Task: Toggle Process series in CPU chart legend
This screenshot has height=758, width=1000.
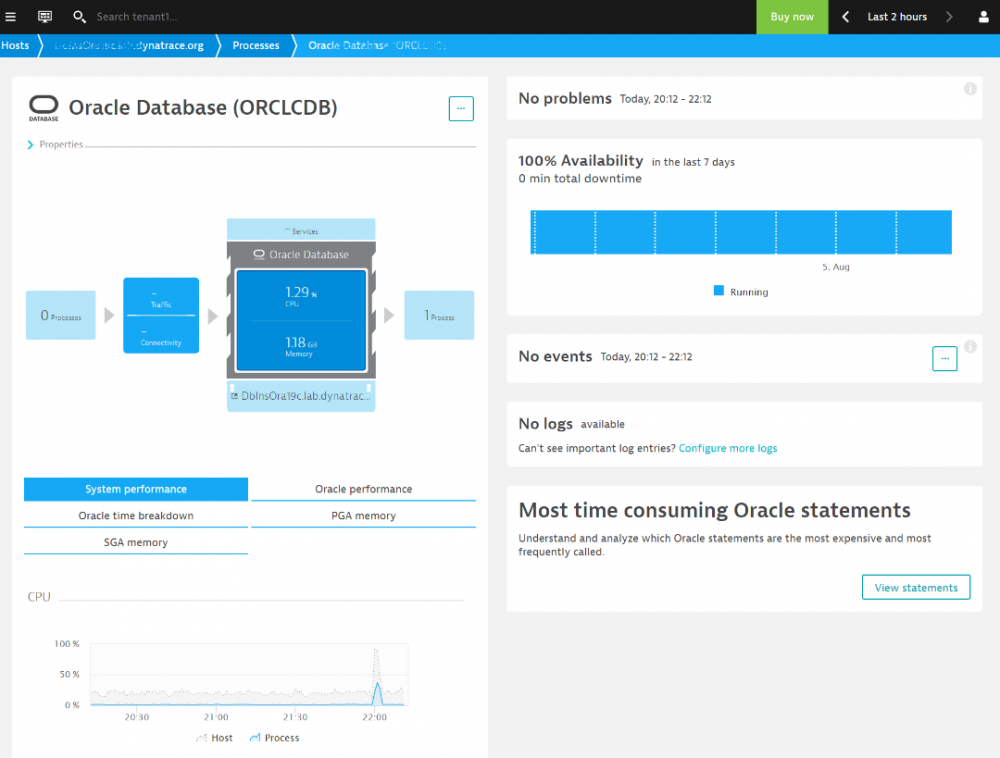Action: [x=274, y=738]
